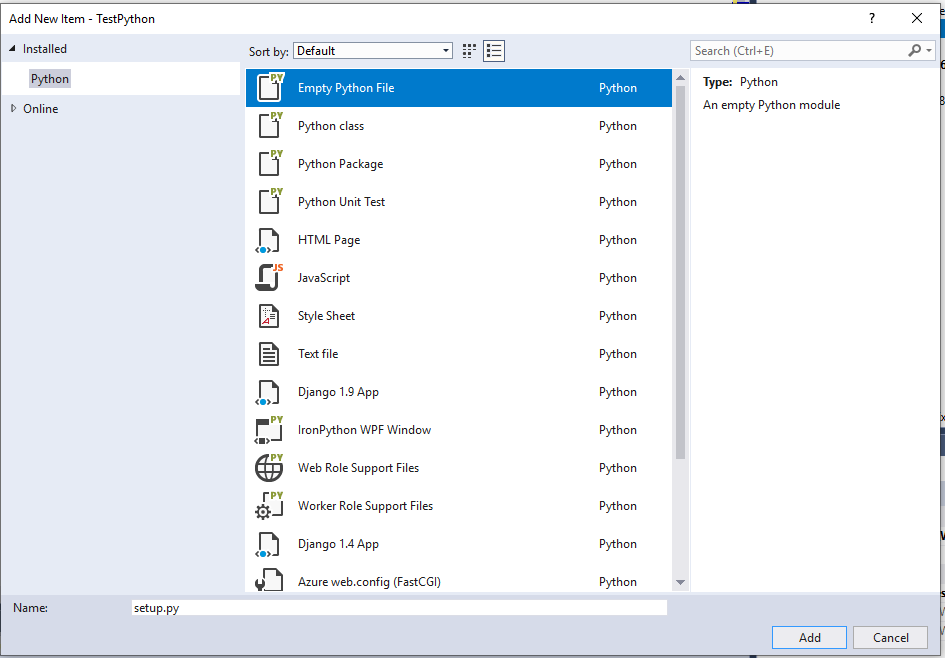Click the Django 1.4 App icon

268,544
